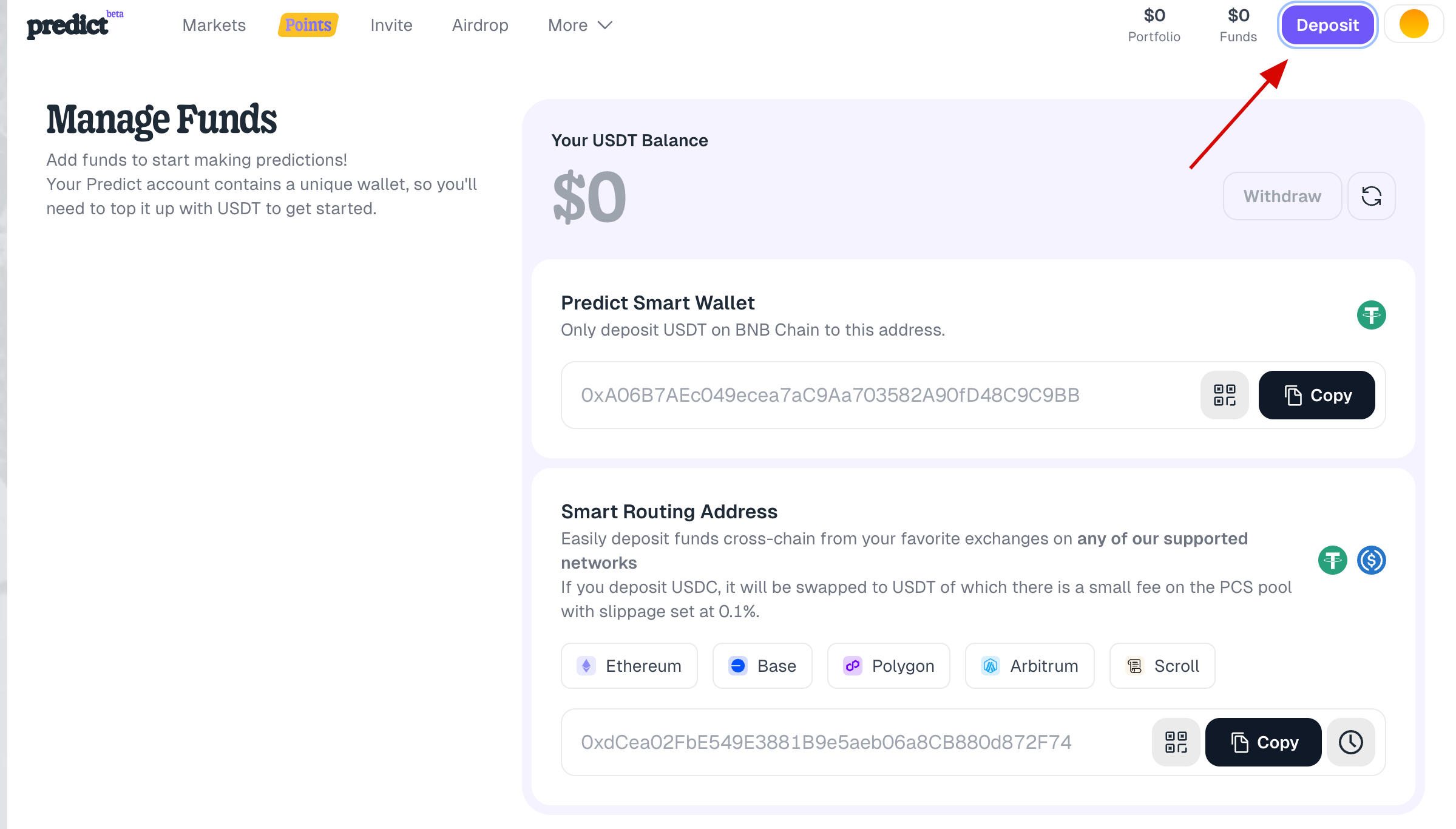Image resolution: width=1456 pixels, height=829 pixels.
Task: Open deposit history clock icon
Action: pyautogui.click(x=1350, y=742)
